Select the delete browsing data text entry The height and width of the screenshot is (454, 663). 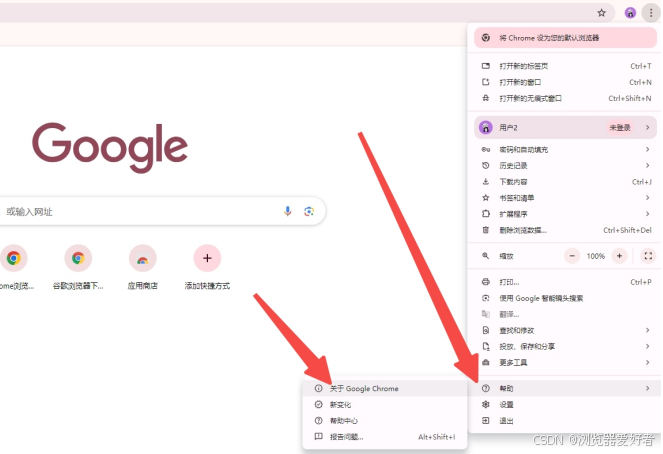pyautogui.click(x=523, y=230)
